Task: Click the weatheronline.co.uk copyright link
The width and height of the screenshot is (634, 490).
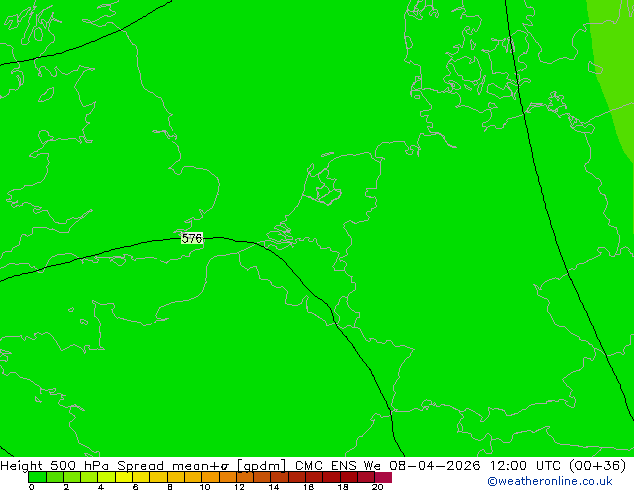Action: point(550,481)
